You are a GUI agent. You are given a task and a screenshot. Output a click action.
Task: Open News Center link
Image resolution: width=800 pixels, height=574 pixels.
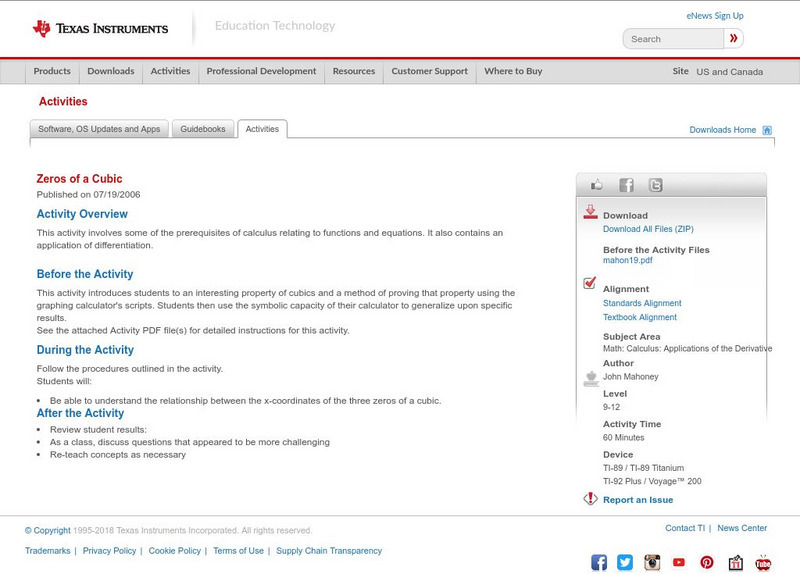point(742,528)
